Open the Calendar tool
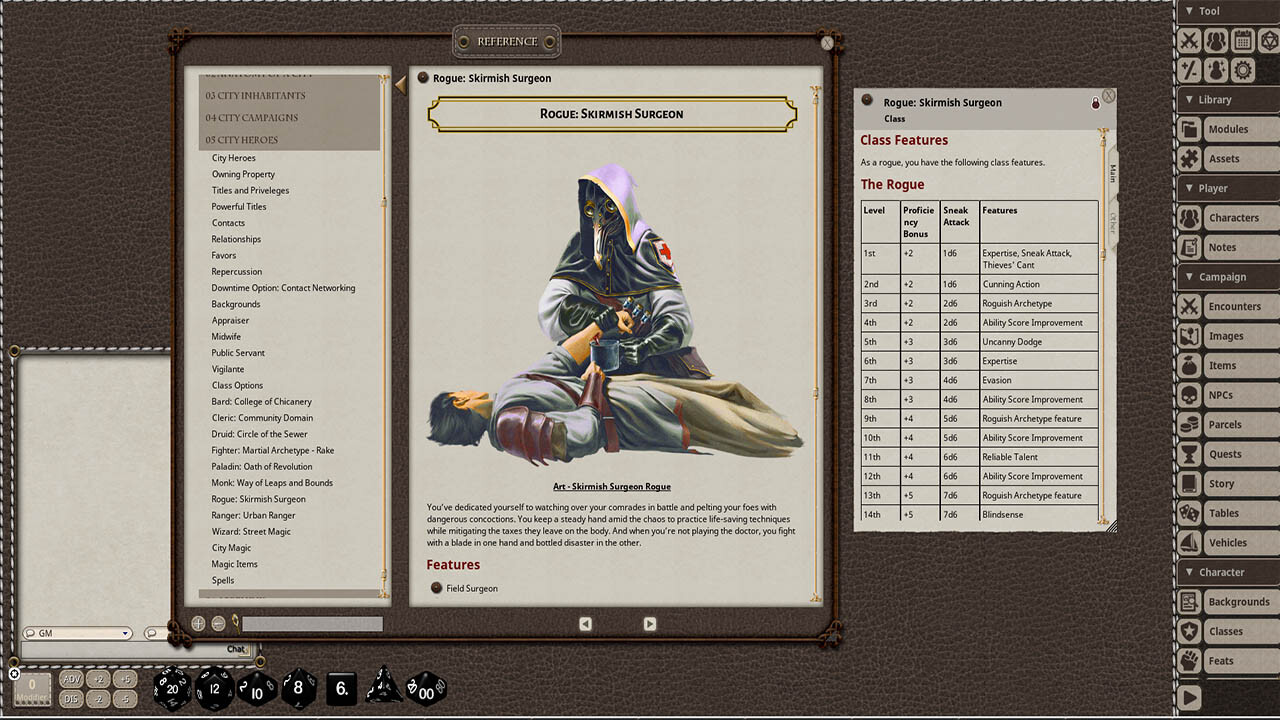 1241,40
